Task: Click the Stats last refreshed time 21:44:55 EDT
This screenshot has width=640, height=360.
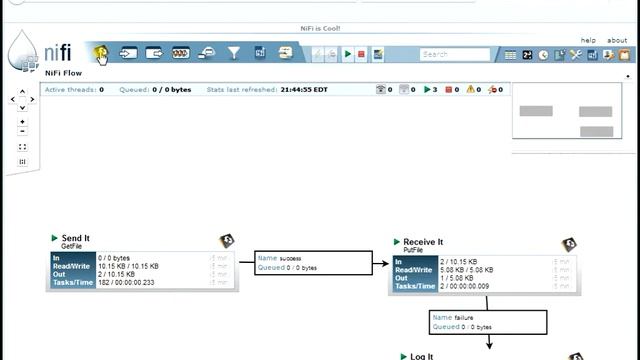Action: [x=304, y=89]
